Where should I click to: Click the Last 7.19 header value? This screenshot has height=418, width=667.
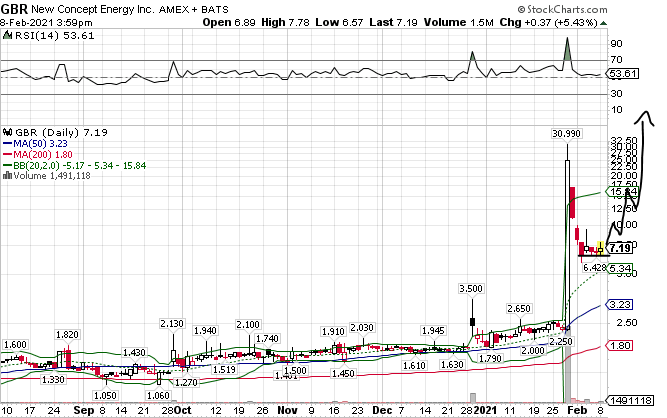(393, 23)
